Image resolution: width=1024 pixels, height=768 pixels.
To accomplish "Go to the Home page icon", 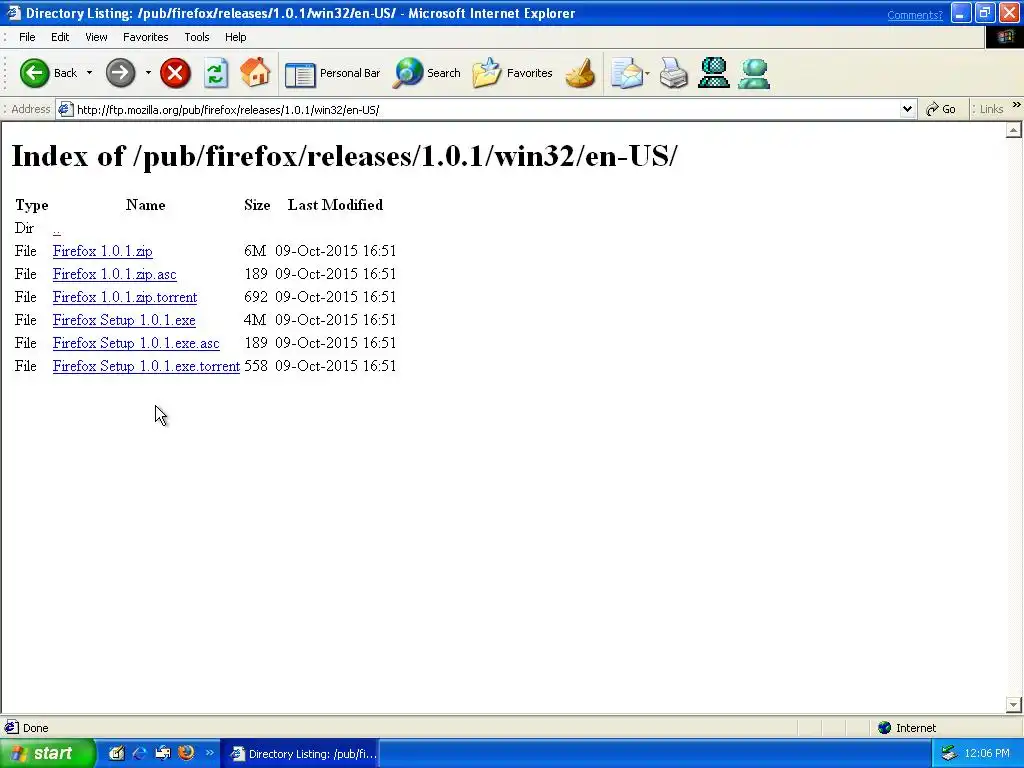I will pos(255,72).
